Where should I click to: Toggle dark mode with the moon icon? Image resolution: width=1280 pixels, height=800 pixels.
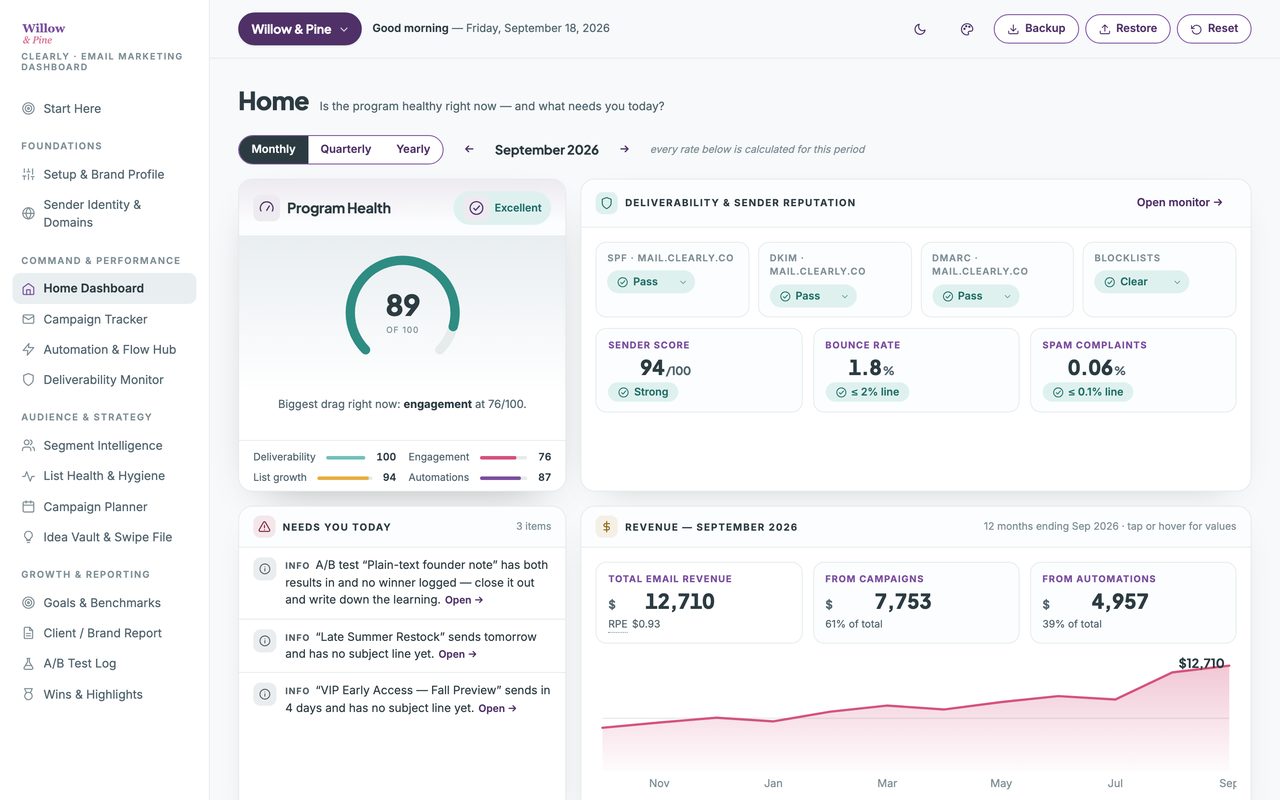click(920, 29)
